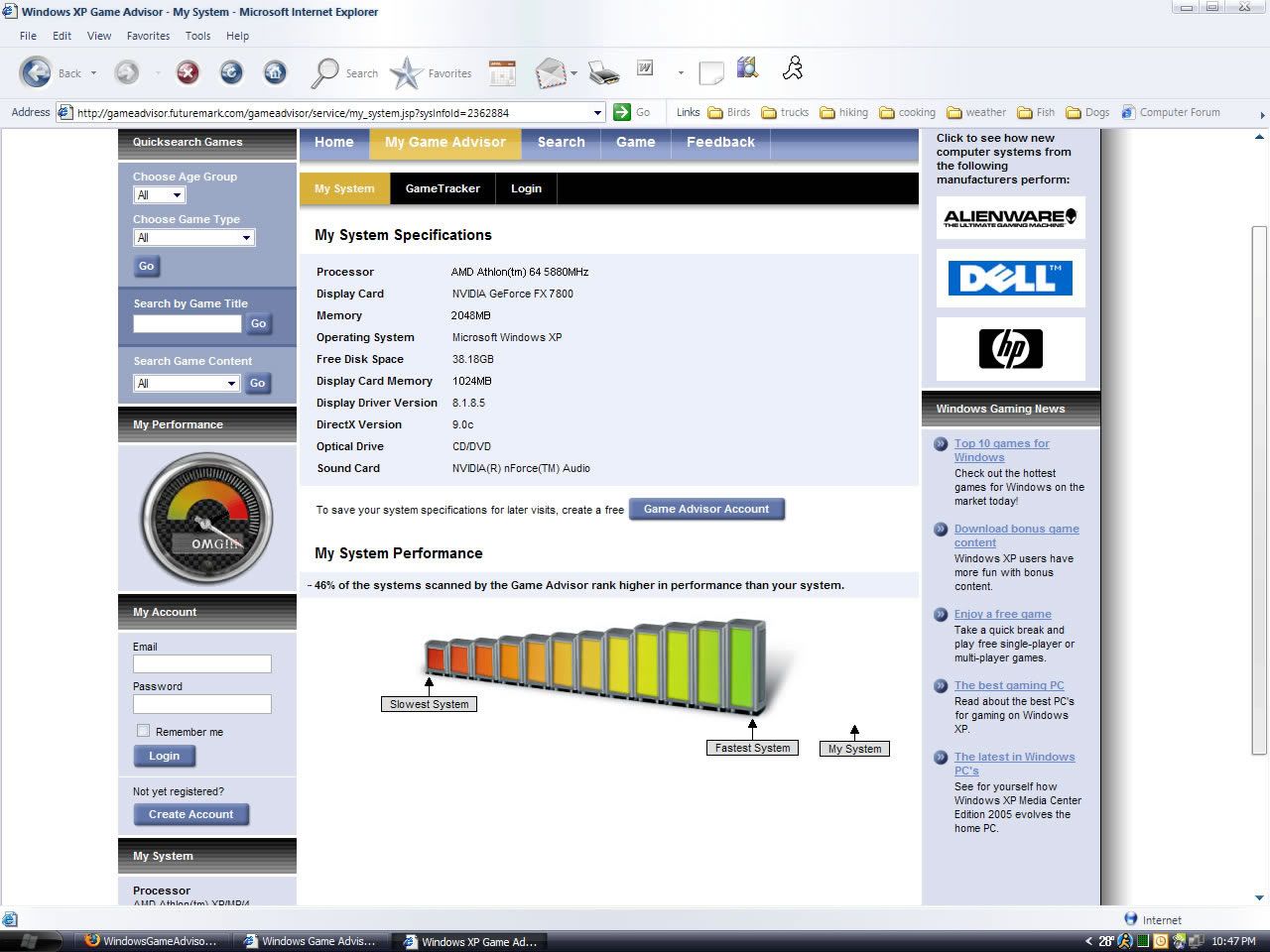
Task: Open Search with the magnifier icon
Action: [x=344, y=72]
